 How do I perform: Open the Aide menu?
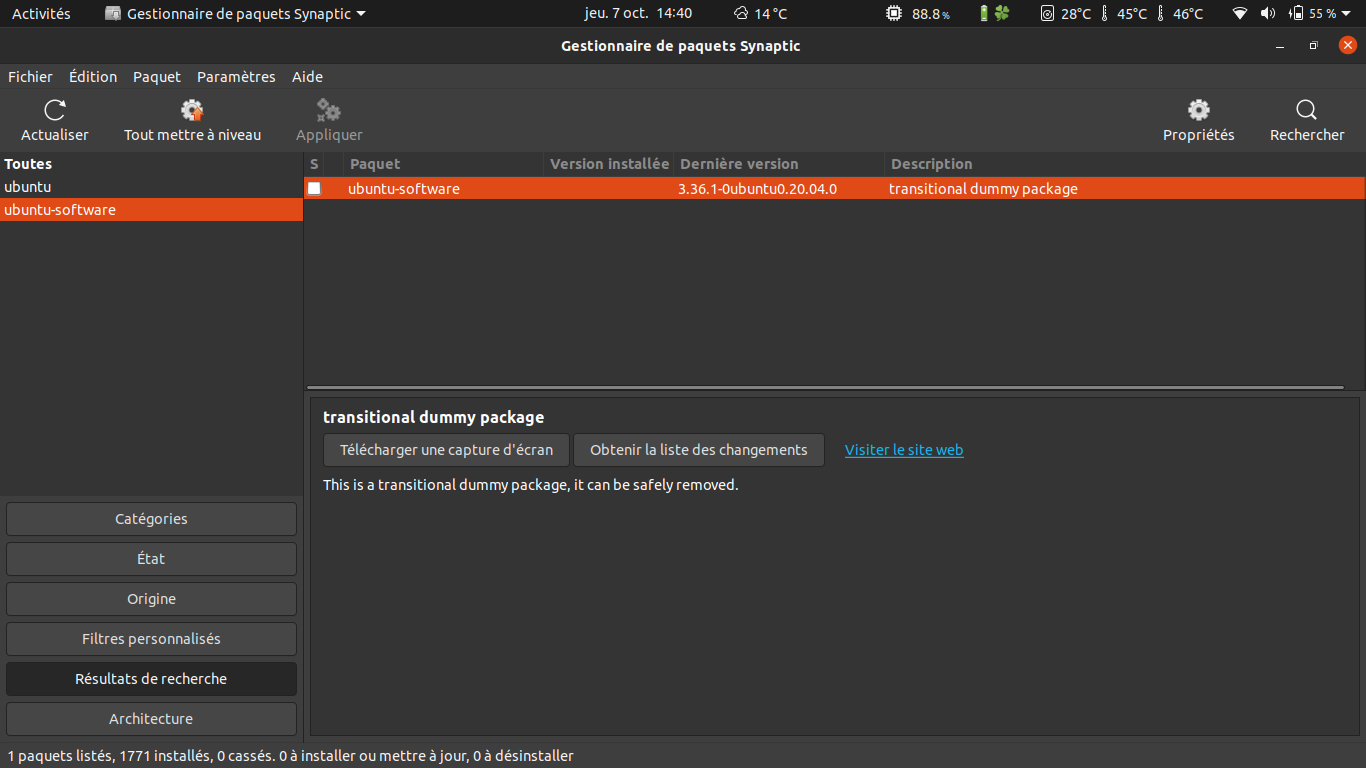307,77
